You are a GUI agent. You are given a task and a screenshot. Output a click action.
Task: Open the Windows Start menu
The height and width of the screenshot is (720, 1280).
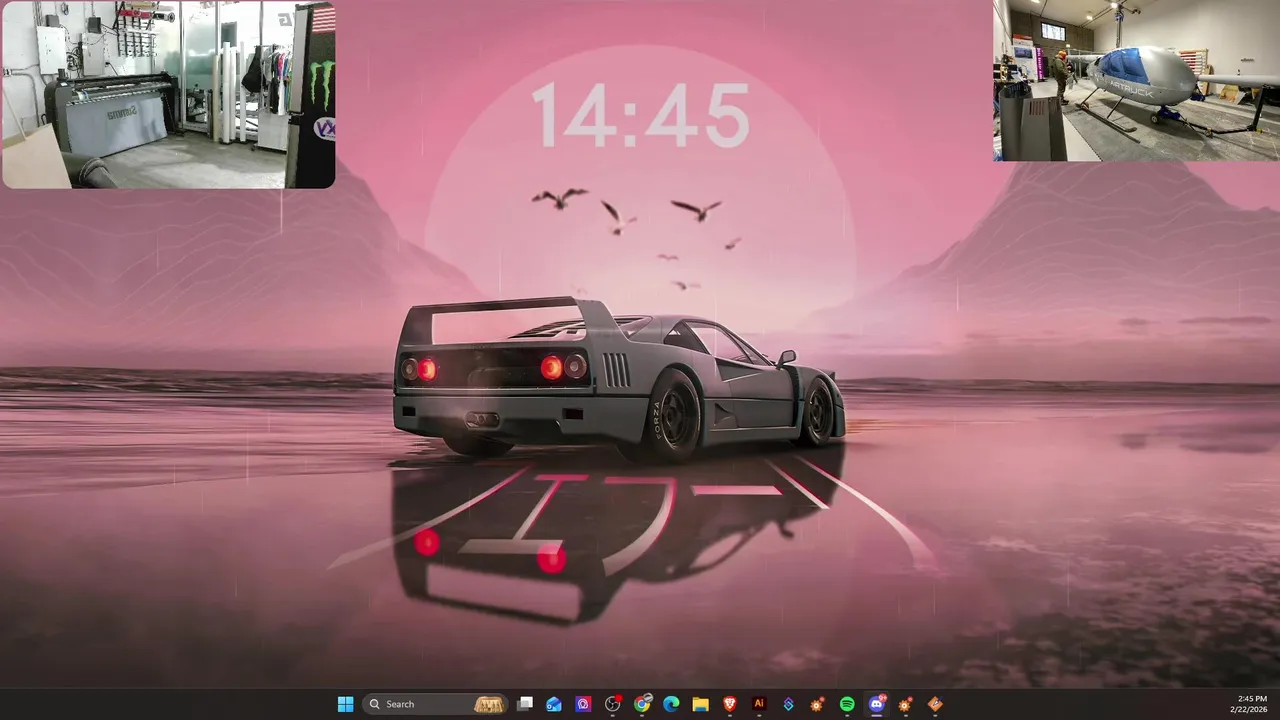click(x=345, y=704)
